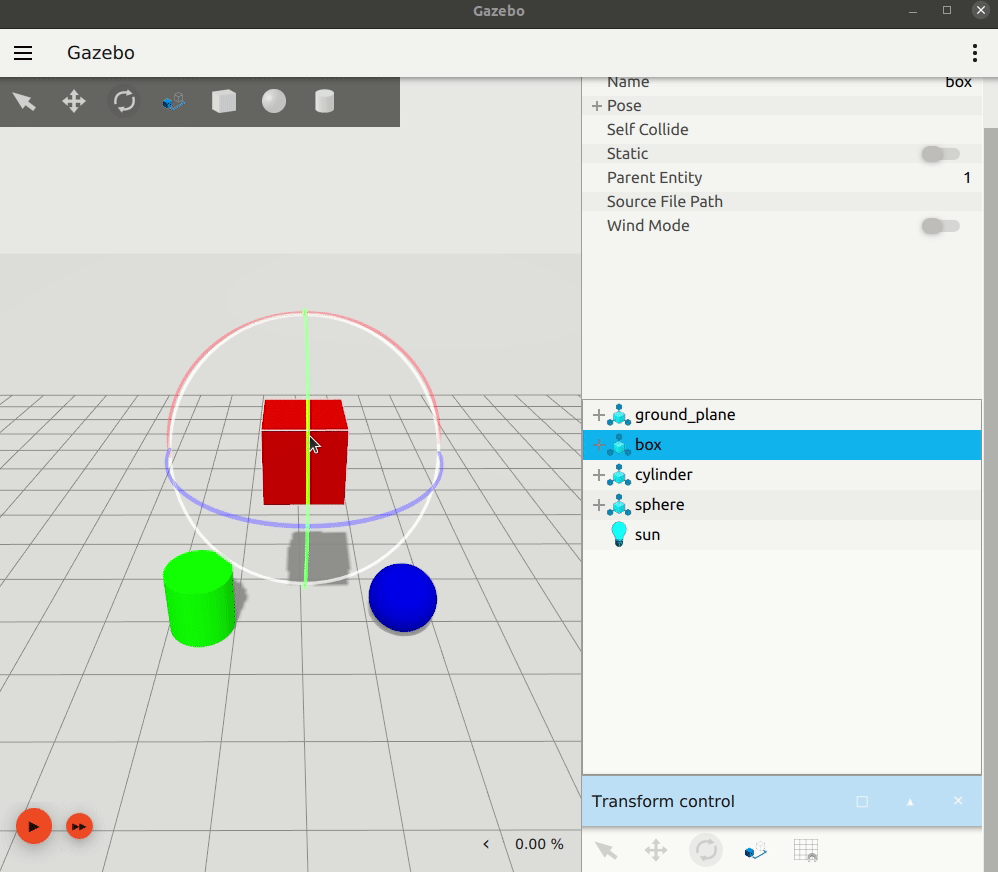Expand the box entity tree node
998x872 pixels.
[x=598, y=445]
